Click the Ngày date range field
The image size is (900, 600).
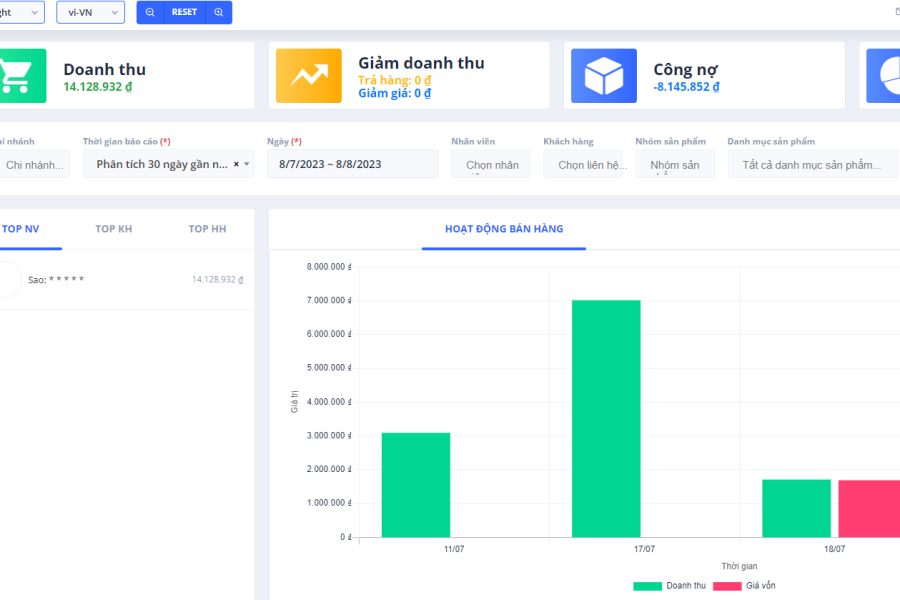point(352,164)
